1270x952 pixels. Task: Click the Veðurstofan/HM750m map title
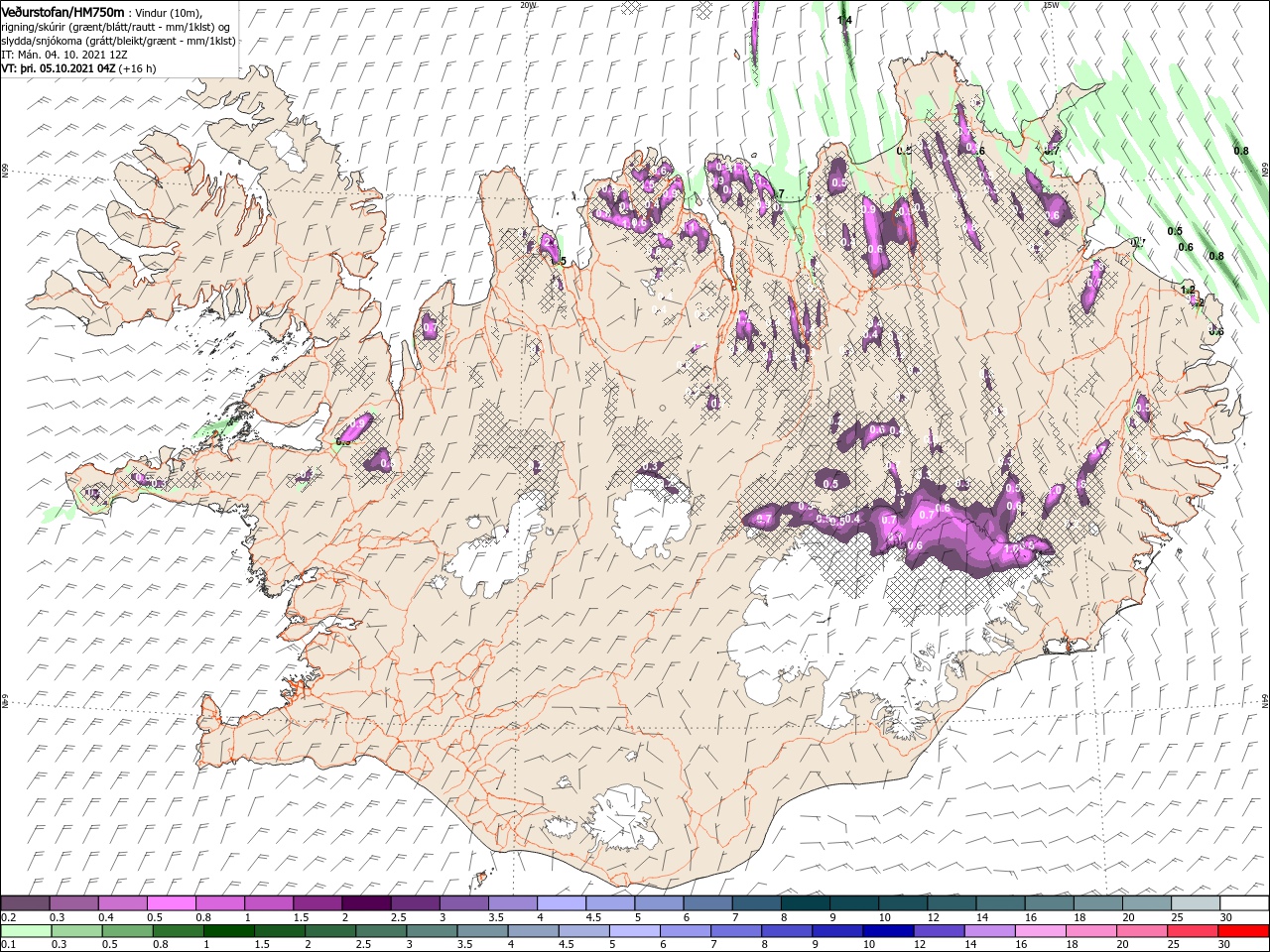[63, 12]
